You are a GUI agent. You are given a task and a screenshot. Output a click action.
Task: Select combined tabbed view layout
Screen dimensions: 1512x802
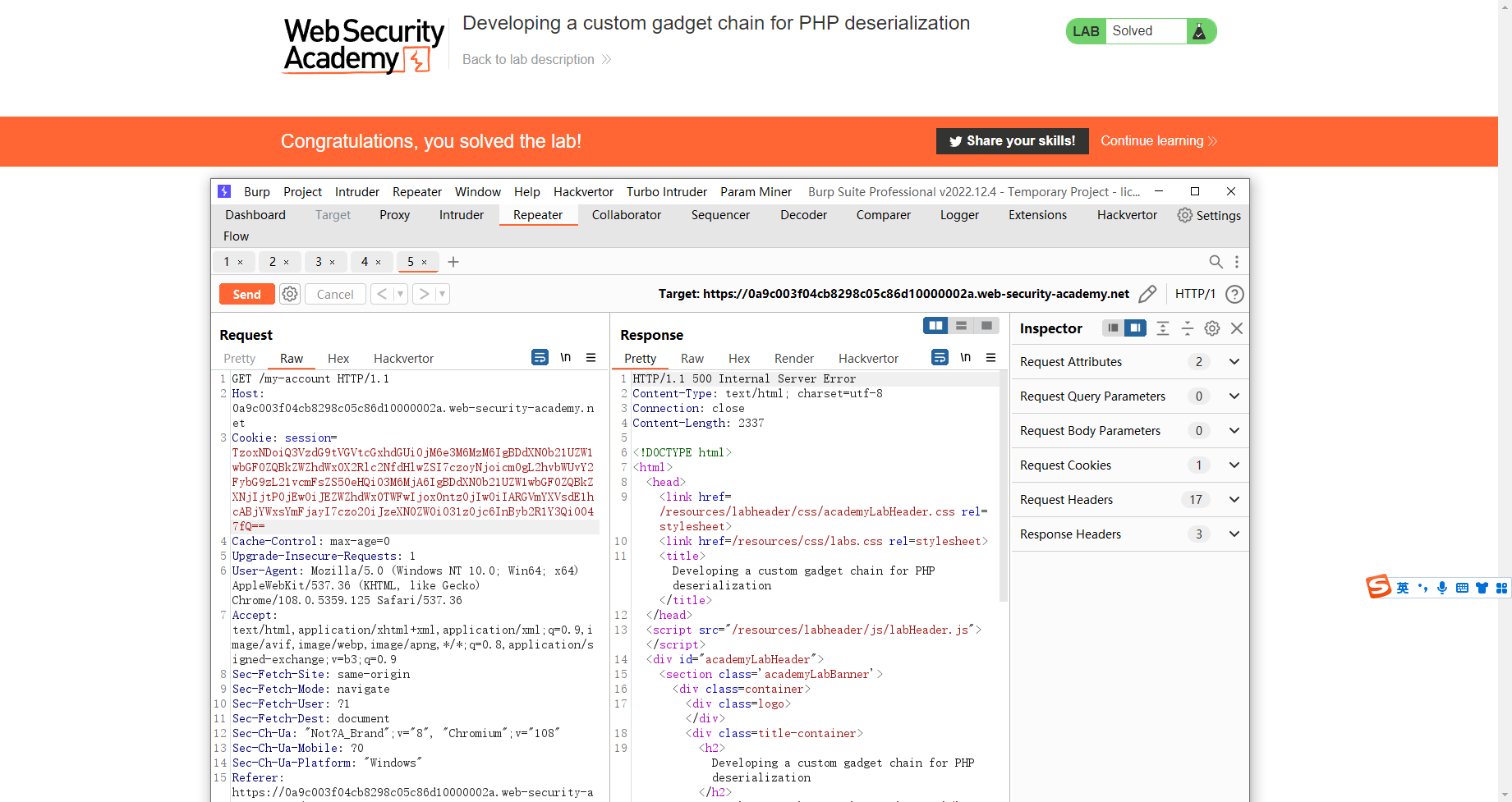[986, 326]
